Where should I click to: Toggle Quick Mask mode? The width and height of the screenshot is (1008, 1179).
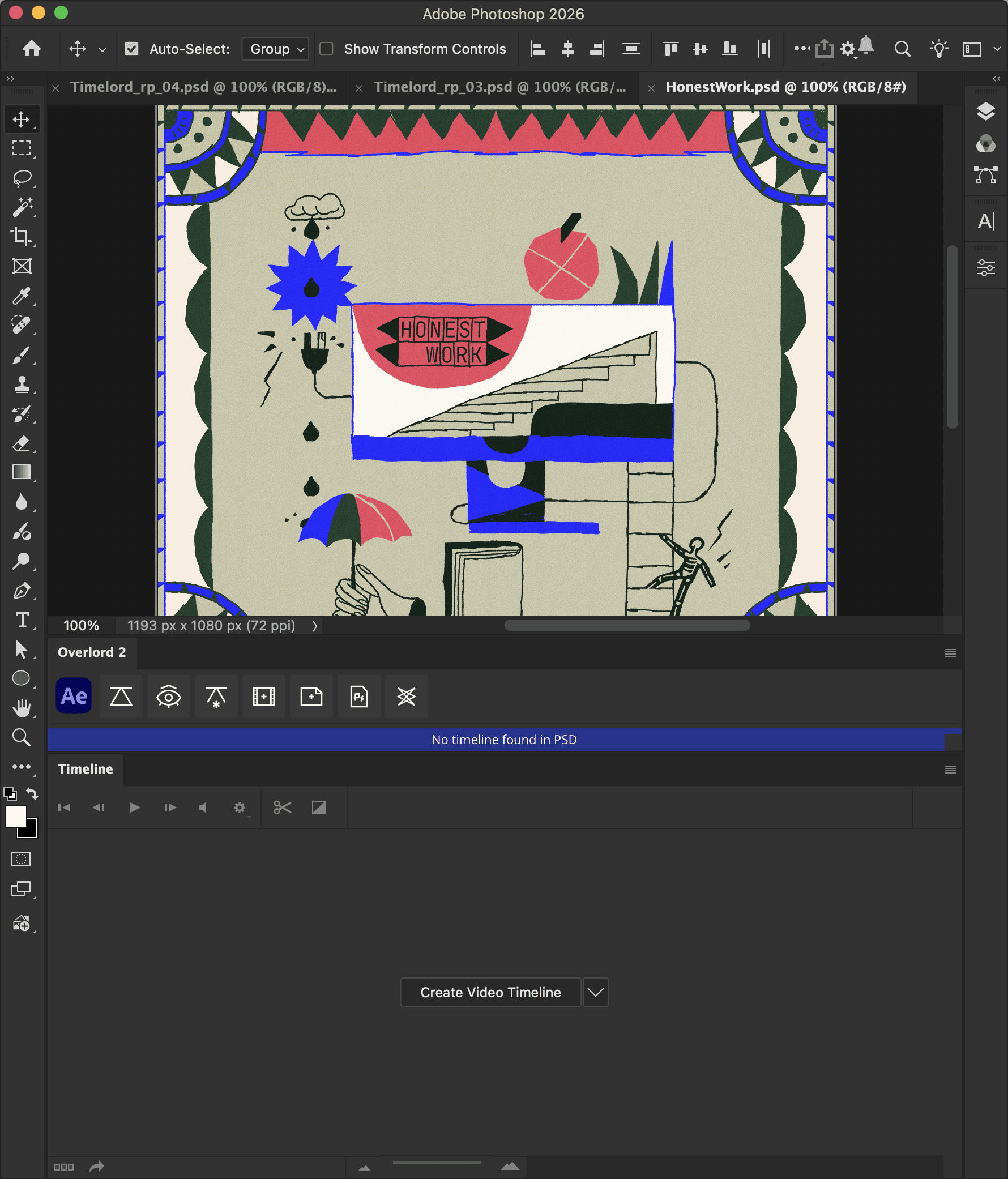tap(21, 858)
